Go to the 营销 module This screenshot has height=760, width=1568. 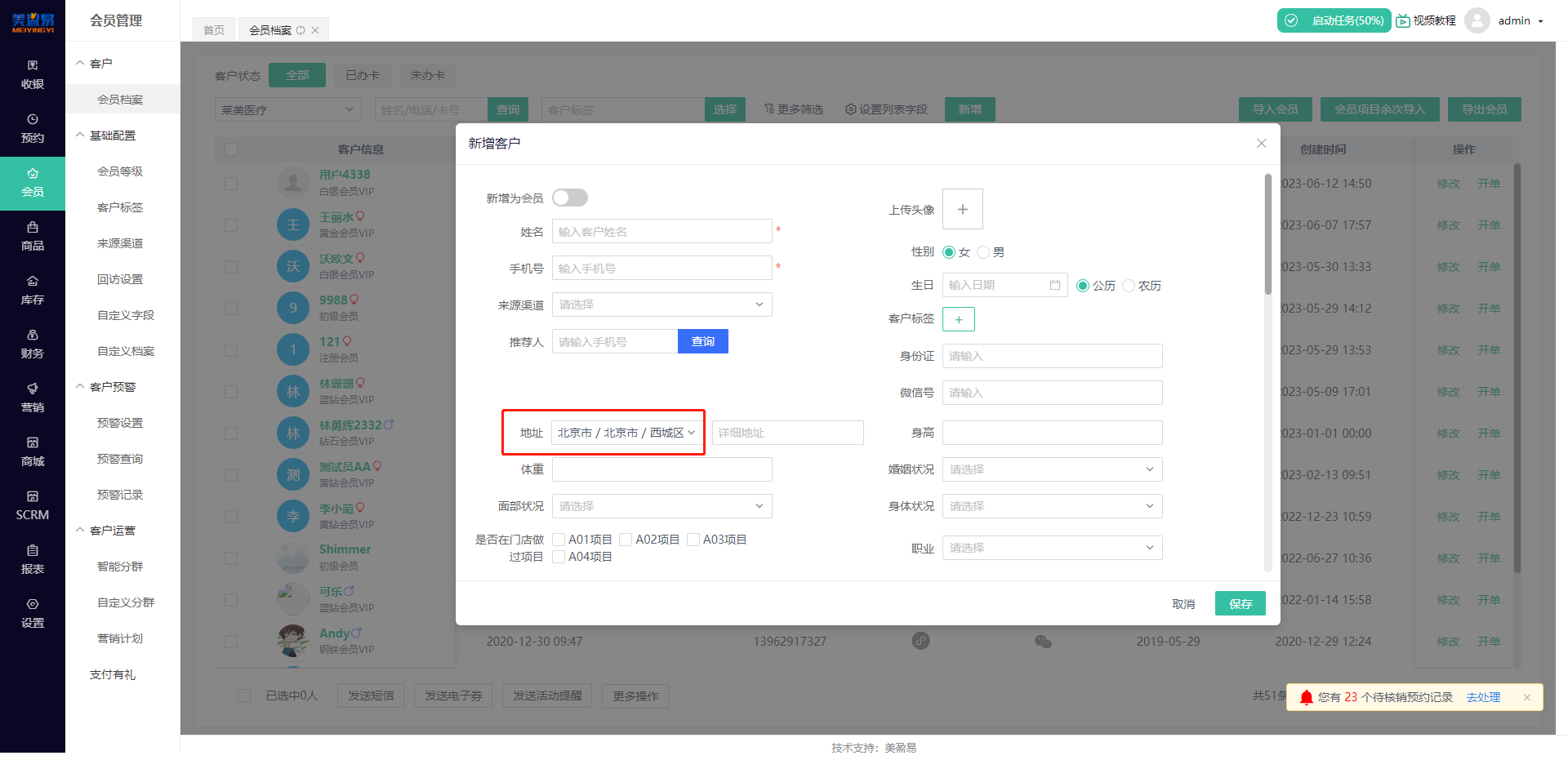click(33, 398)
